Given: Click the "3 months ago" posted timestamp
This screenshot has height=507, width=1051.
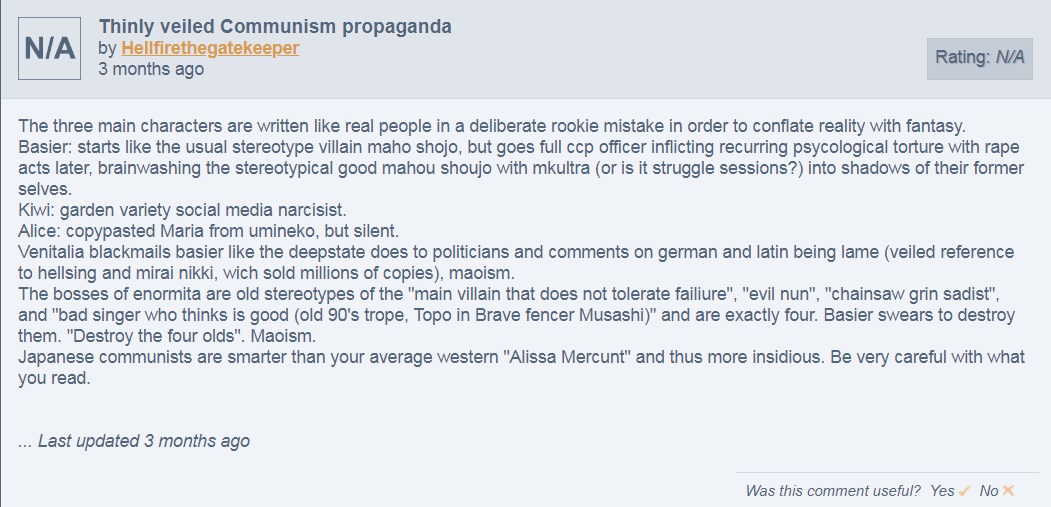Looking at the screenshot, I should 151,69.
